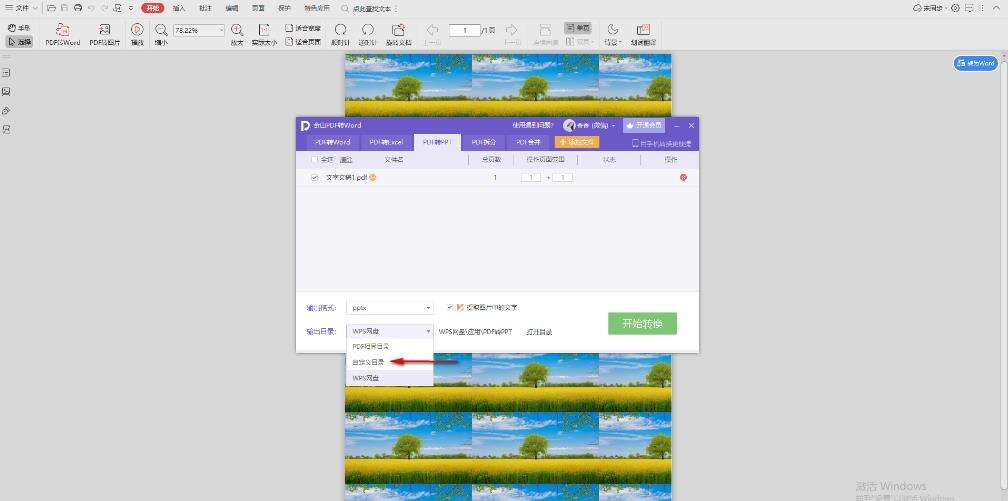
Task: Select the hand tool in the toolbar
Action: click(x=19, y=28)
